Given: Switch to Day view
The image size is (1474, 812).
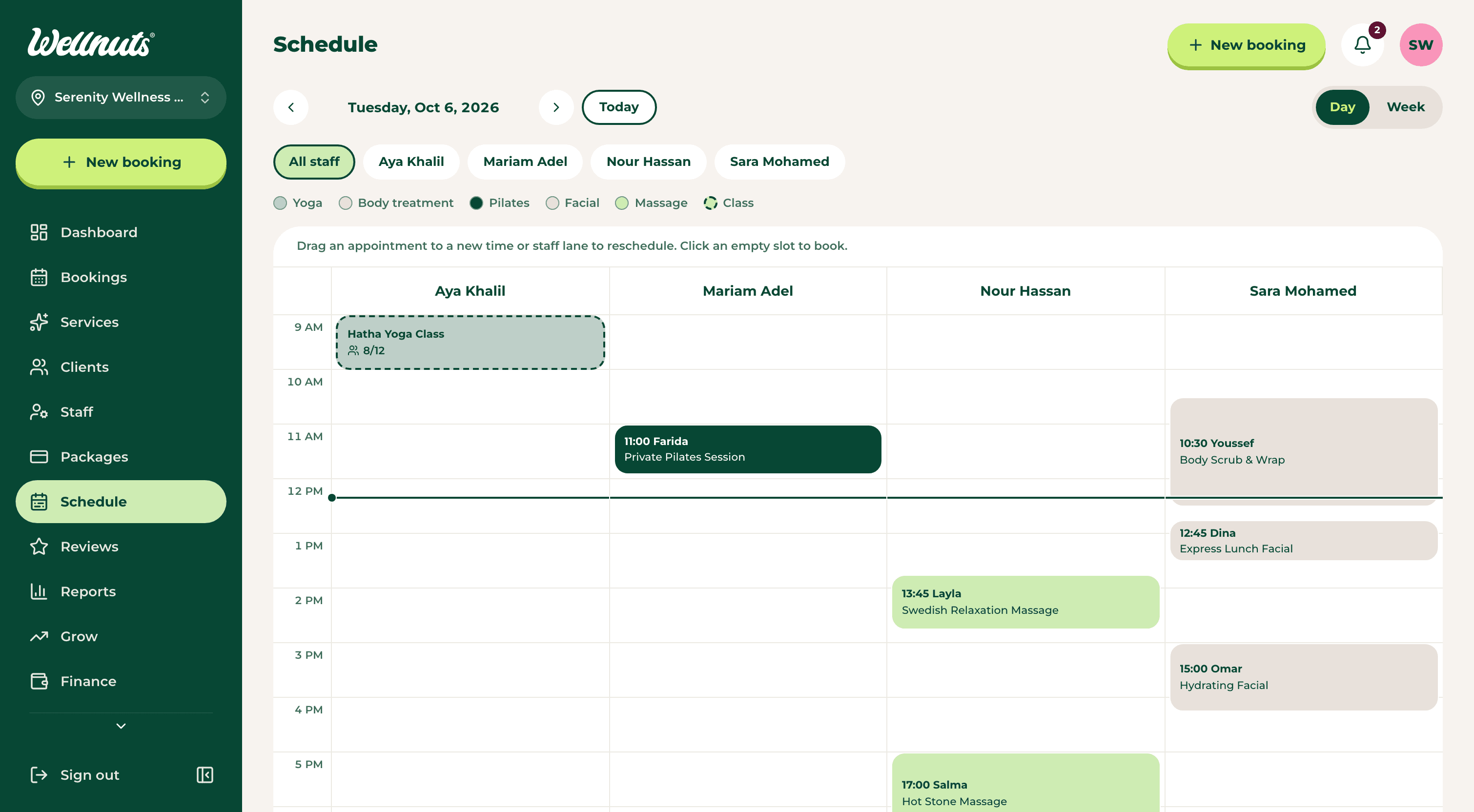Looking at the screenshot, I should pyautogui.click(x=1342, y=107).
